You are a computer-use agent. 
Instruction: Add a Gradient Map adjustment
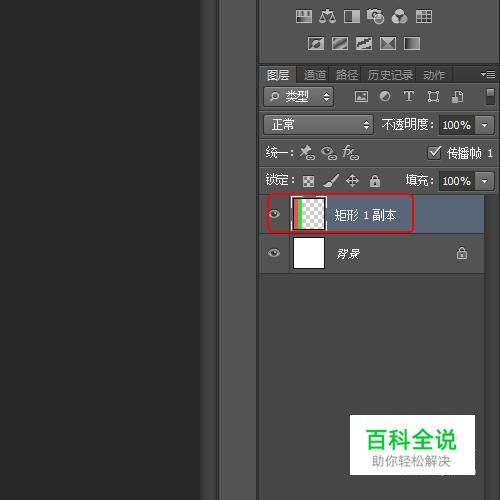tap(412, 43)
